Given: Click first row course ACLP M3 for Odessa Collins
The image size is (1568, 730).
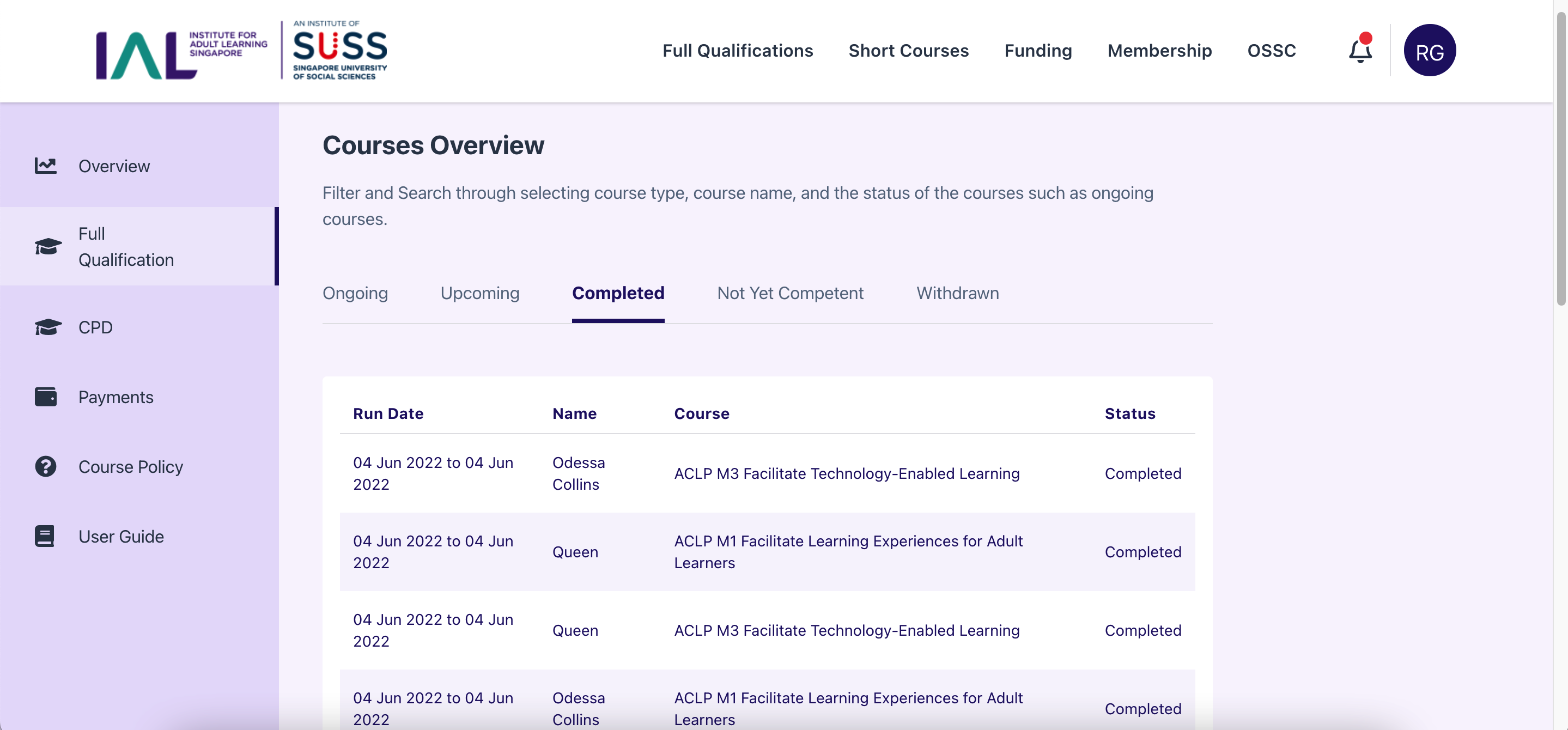Looking at the screenshot, I should (x=846, y=473).
